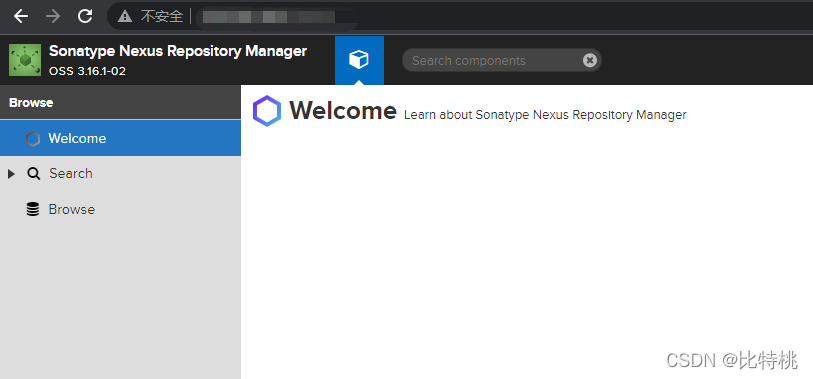Click the not-secure warning triangle icon
This screenshot has height=379, width=813.
pos(125,17)
